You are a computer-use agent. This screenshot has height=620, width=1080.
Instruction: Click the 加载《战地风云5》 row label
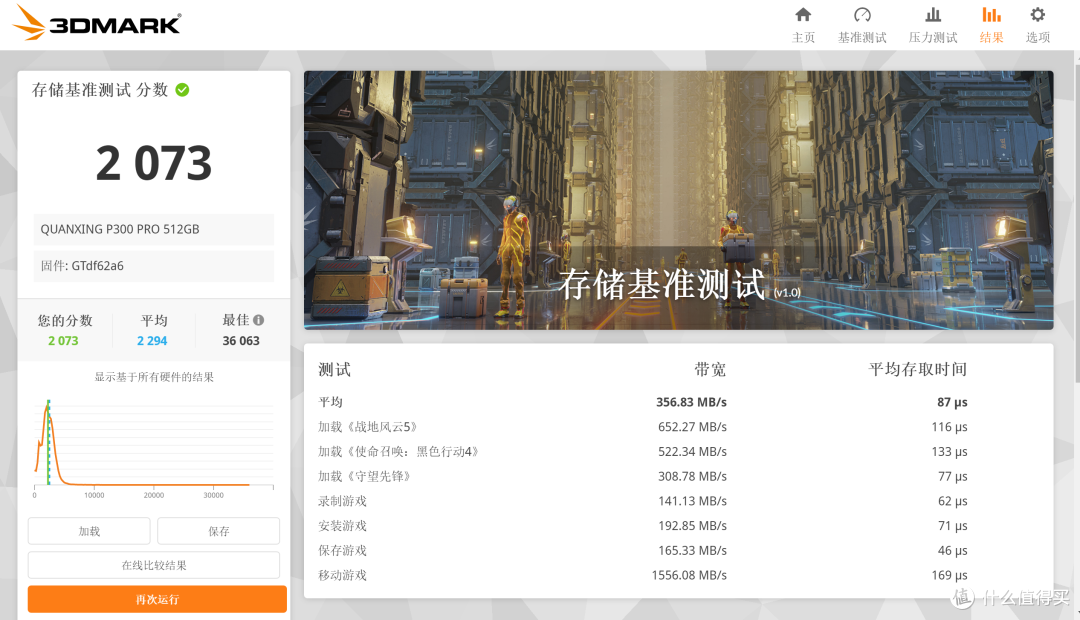click(368, 426)
